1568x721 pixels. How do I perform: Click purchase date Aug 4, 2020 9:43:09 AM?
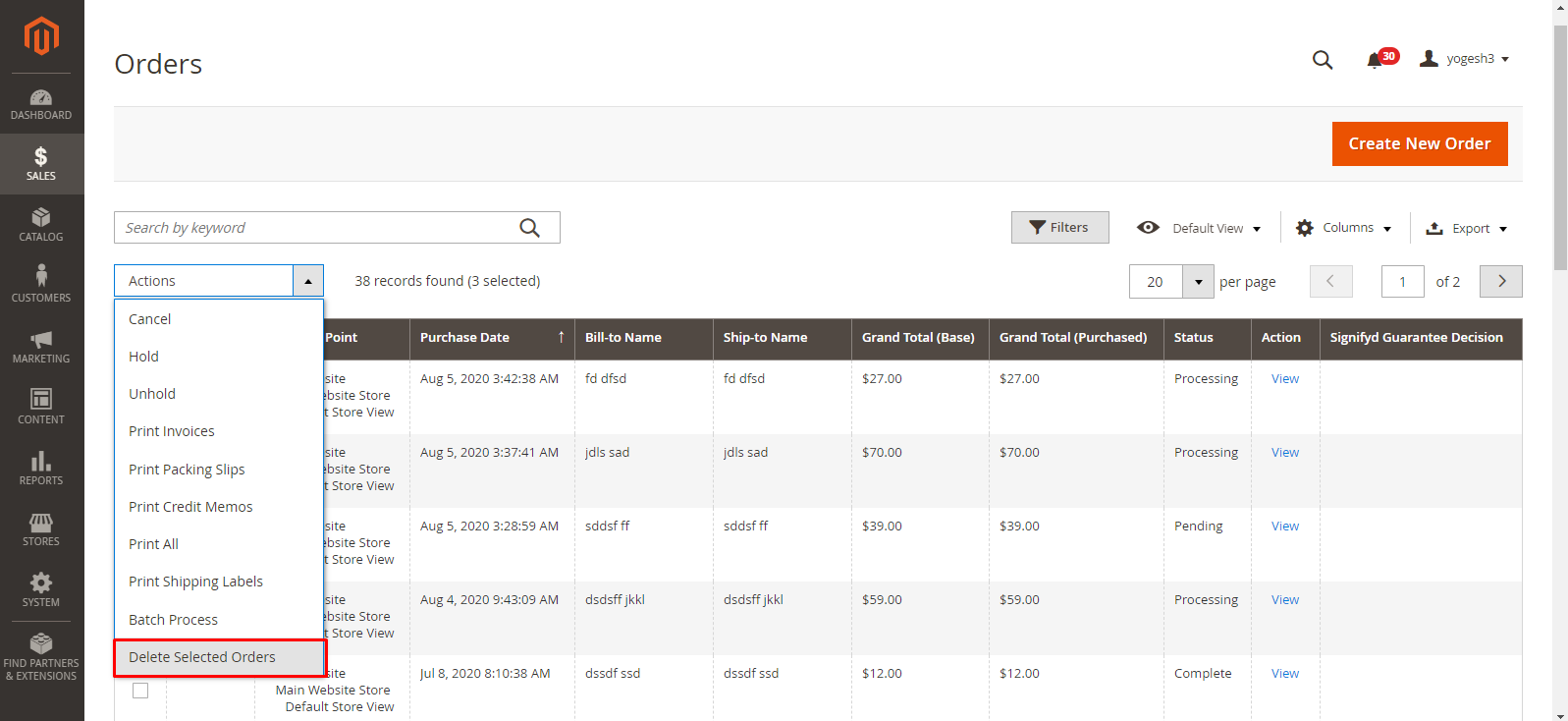(489, 599)
